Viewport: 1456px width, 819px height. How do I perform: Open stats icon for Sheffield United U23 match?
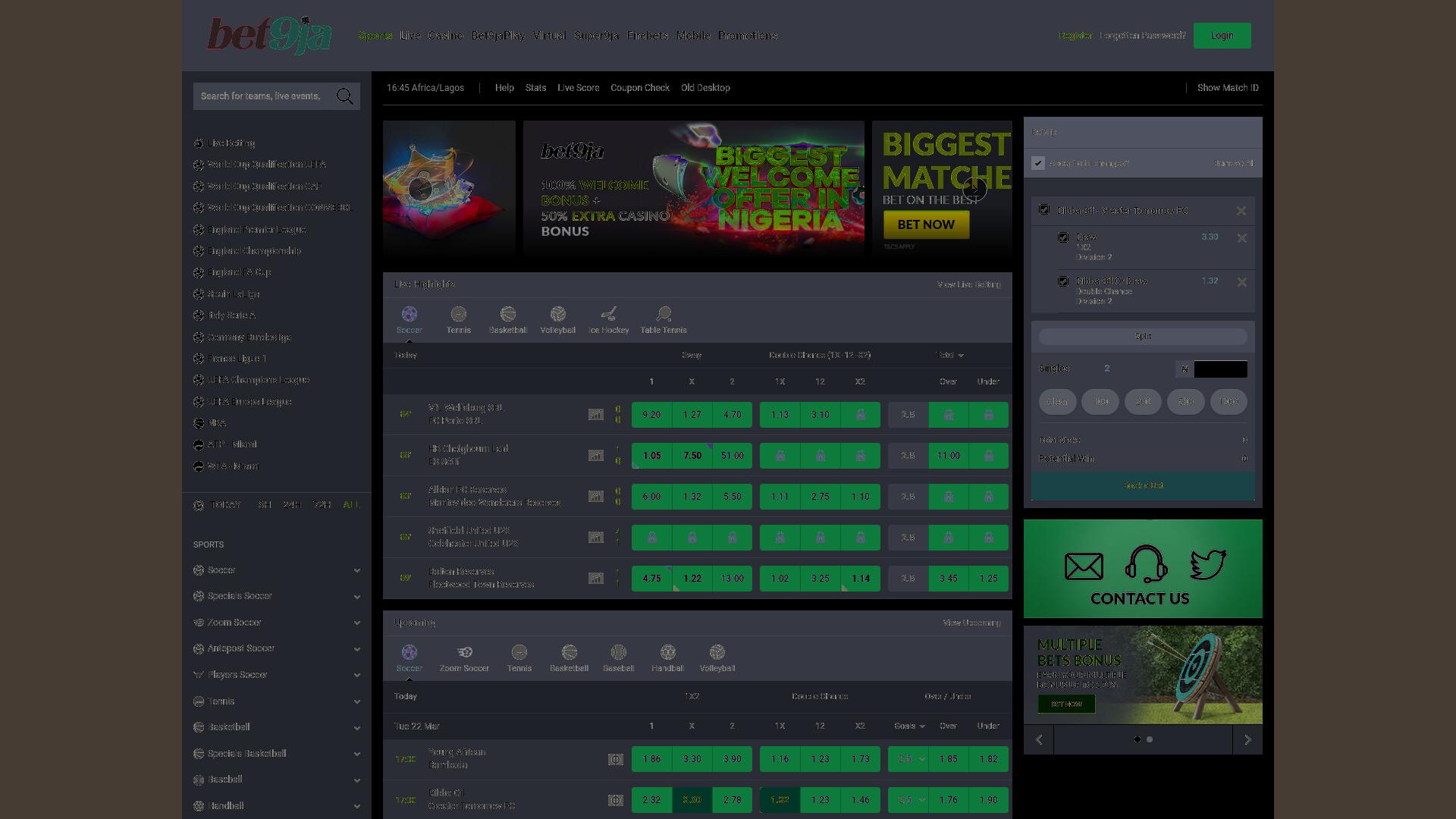click(596, 538)
